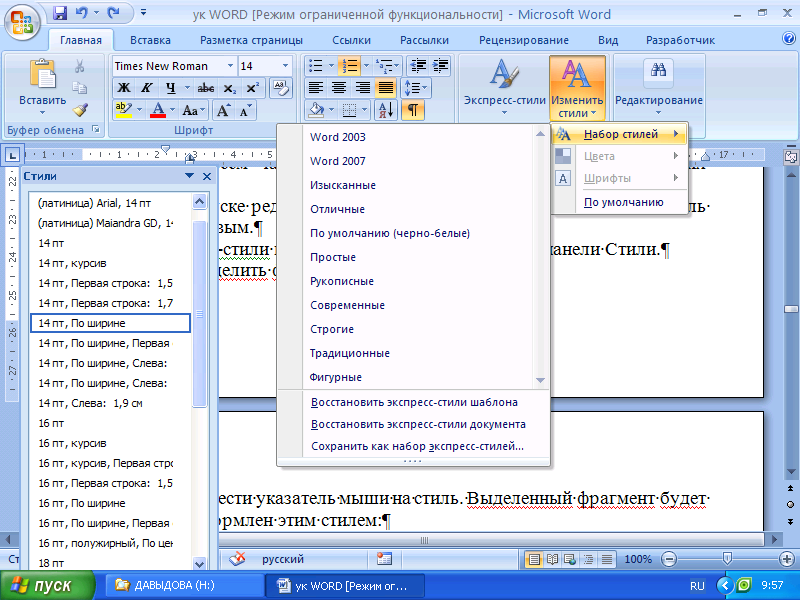The height and width of the screenshot is (600, 800).
Task: Close the Стили pane
Action: pyautogui.click(x=207, y=176)
